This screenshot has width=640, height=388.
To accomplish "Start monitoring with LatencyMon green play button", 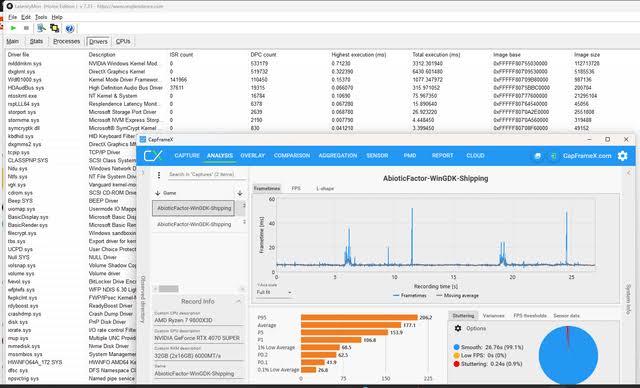I will 13,28.
